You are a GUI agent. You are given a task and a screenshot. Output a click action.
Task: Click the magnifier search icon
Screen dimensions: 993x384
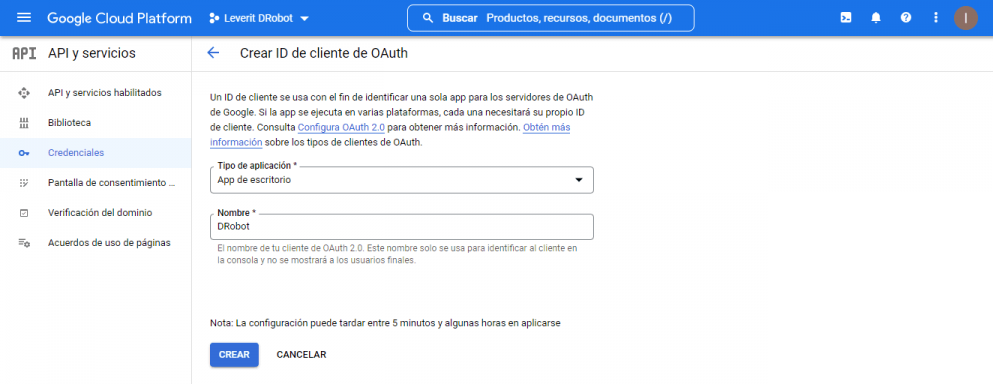[428, 18]
